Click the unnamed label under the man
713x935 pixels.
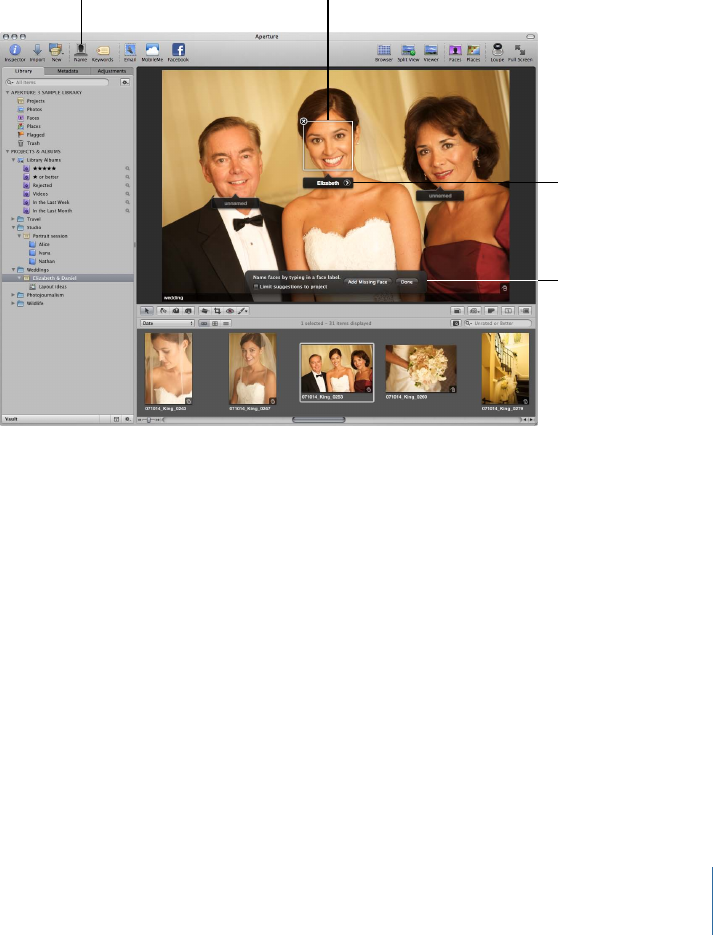[x=235, y=203]
